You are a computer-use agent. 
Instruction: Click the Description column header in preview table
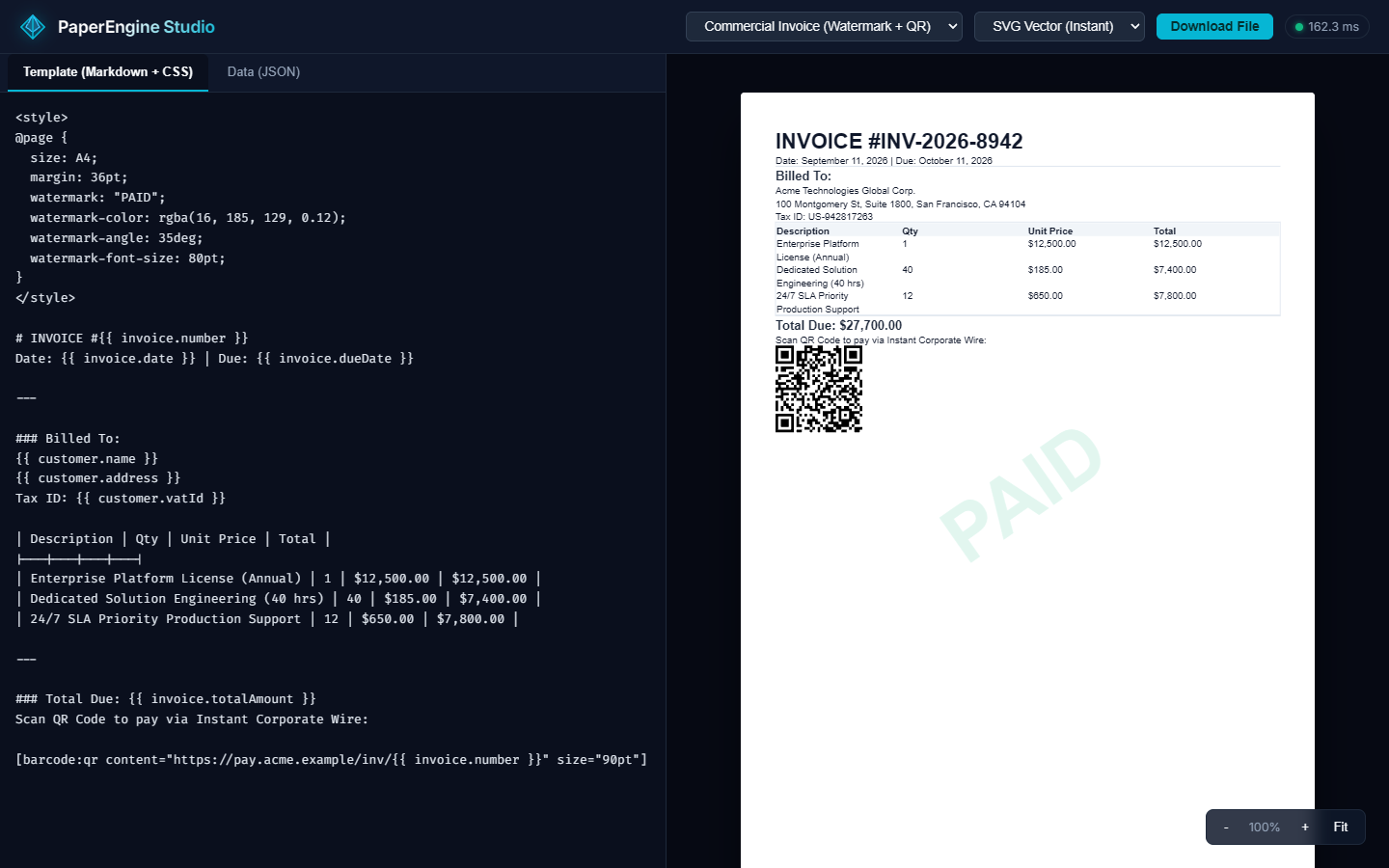(x=803, y=231)
